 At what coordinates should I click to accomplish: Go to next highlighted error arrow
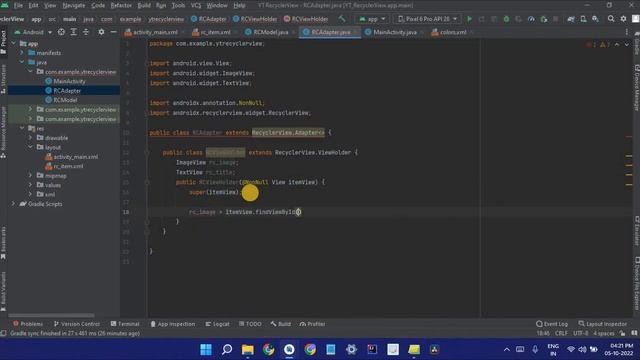tap(627, 44)
